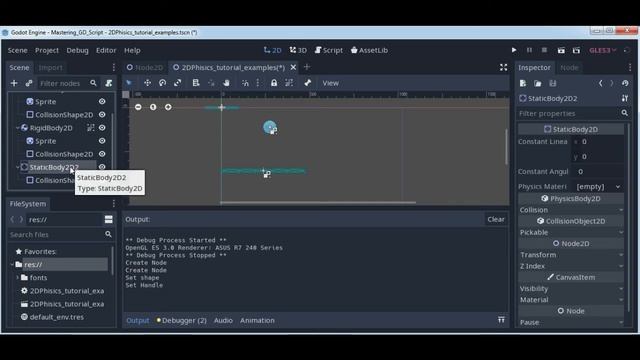Open the Editor menu

pos(106,50)
